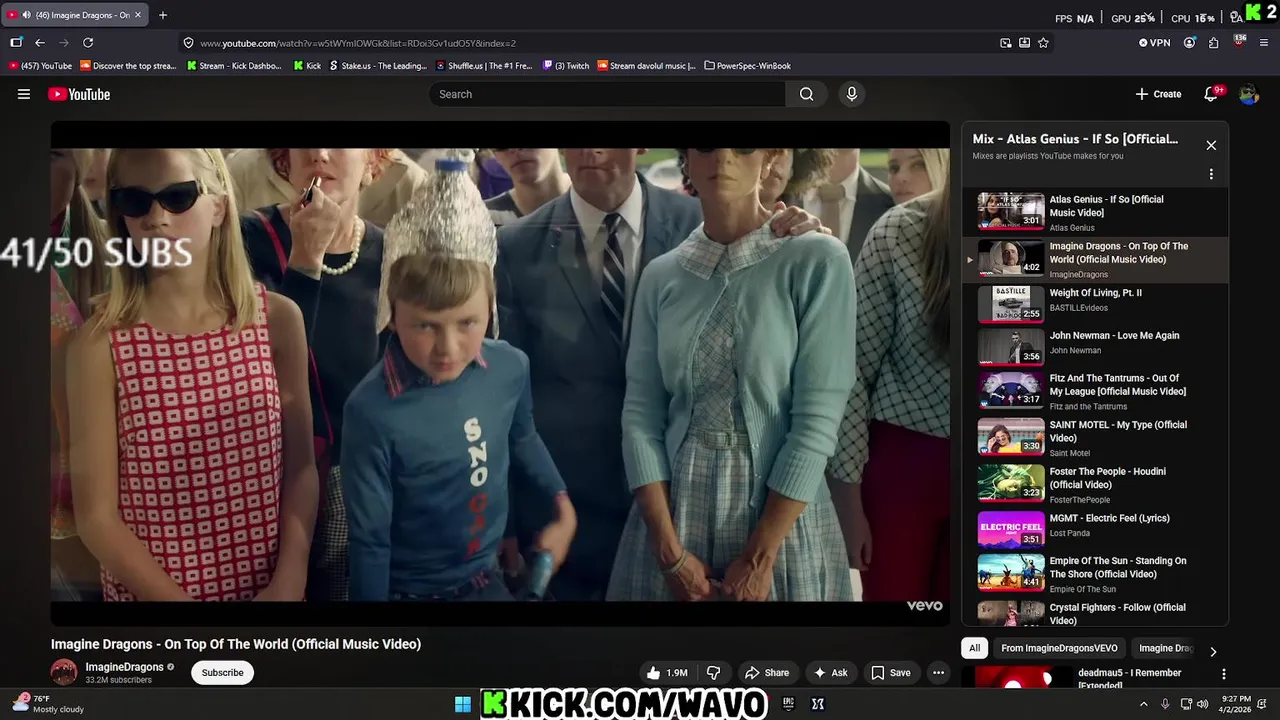Select the partially visible Imagine Drag chip
Viewport: 1280px width, 720px height.
[1165, 648]
